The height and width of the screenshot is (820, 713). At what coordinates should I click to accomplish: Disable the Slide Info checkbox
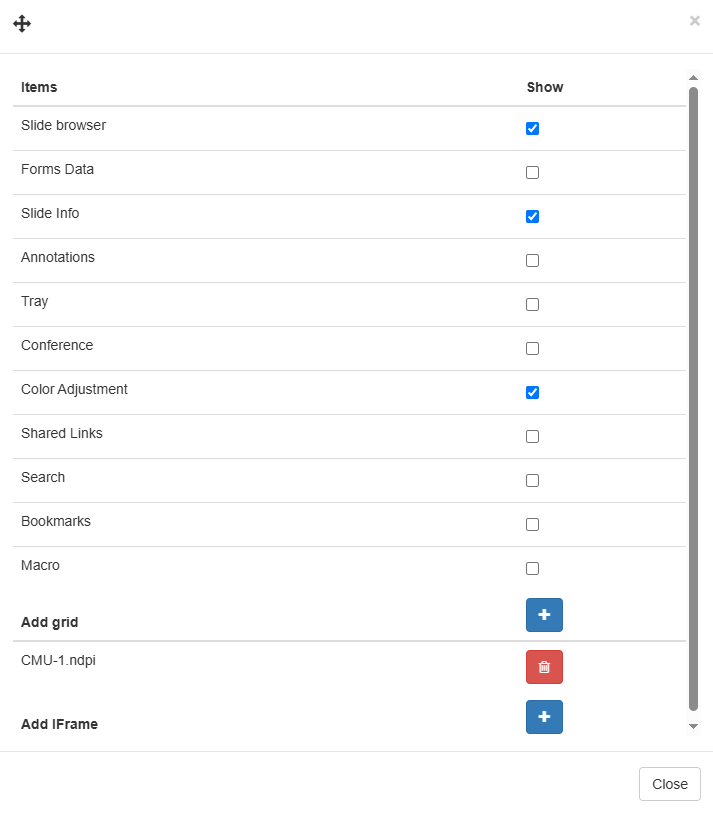pos(533,217)
